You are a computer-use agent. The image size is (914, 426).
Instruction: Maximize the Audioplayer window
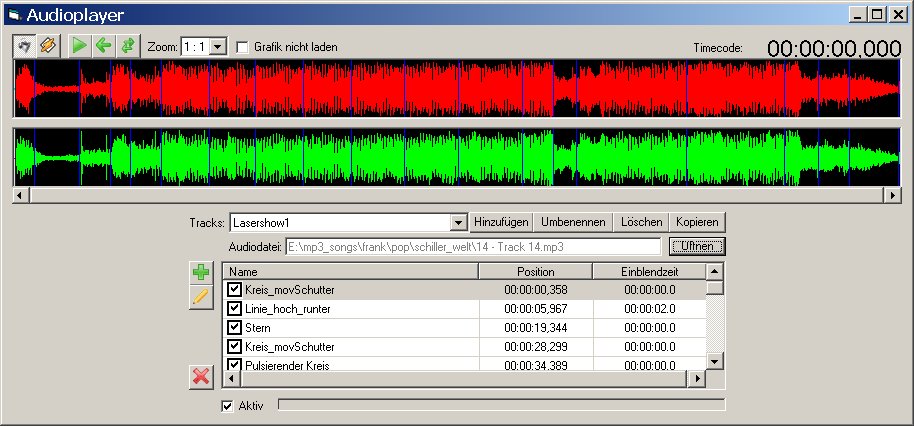[x=877, y=15]
